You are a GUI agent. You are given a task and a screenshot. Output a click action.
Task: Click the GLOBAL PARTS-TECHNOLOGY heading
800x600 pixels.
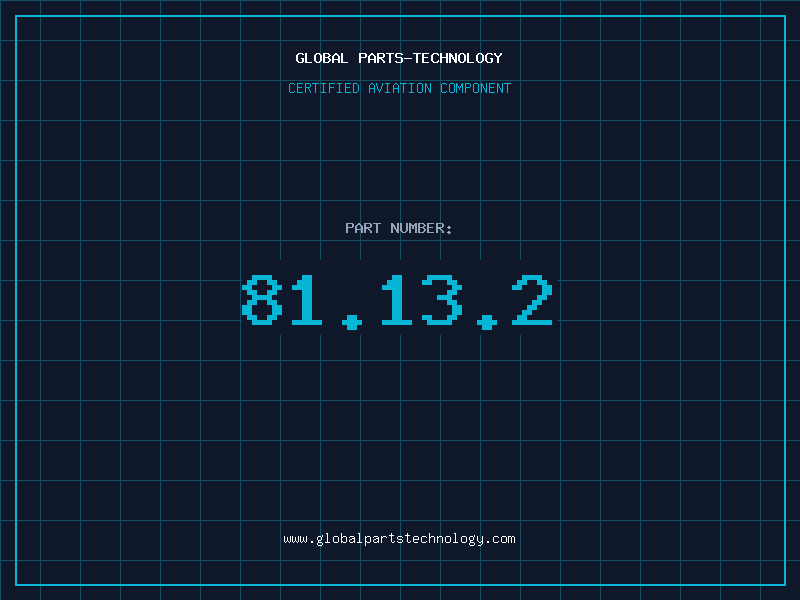(399, 58)
